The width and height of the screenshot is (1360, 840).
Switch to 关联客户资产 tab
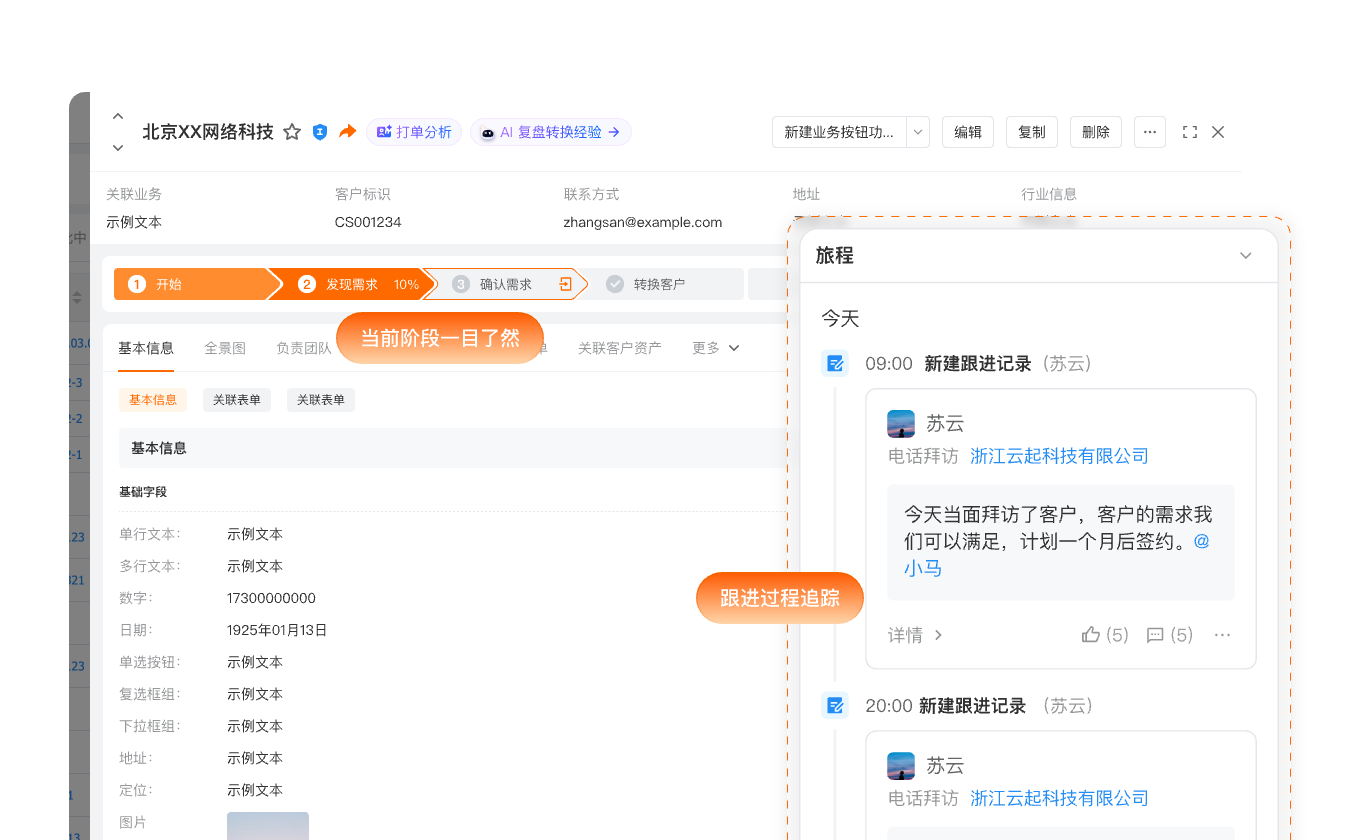pyautogui.click(x=619, y=348)
